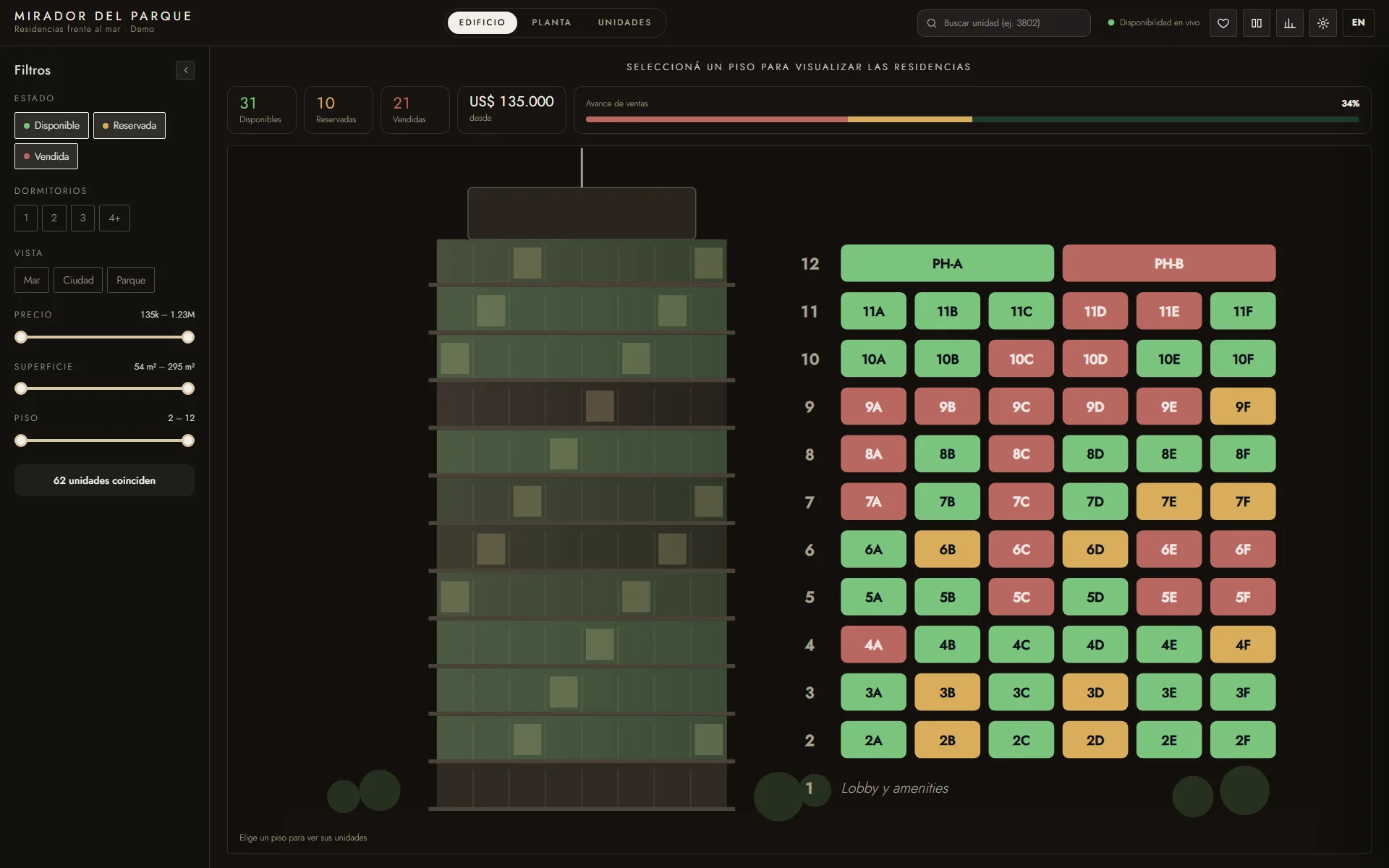
Task: Open the statistics chart icon
Action: (1289, 23)
